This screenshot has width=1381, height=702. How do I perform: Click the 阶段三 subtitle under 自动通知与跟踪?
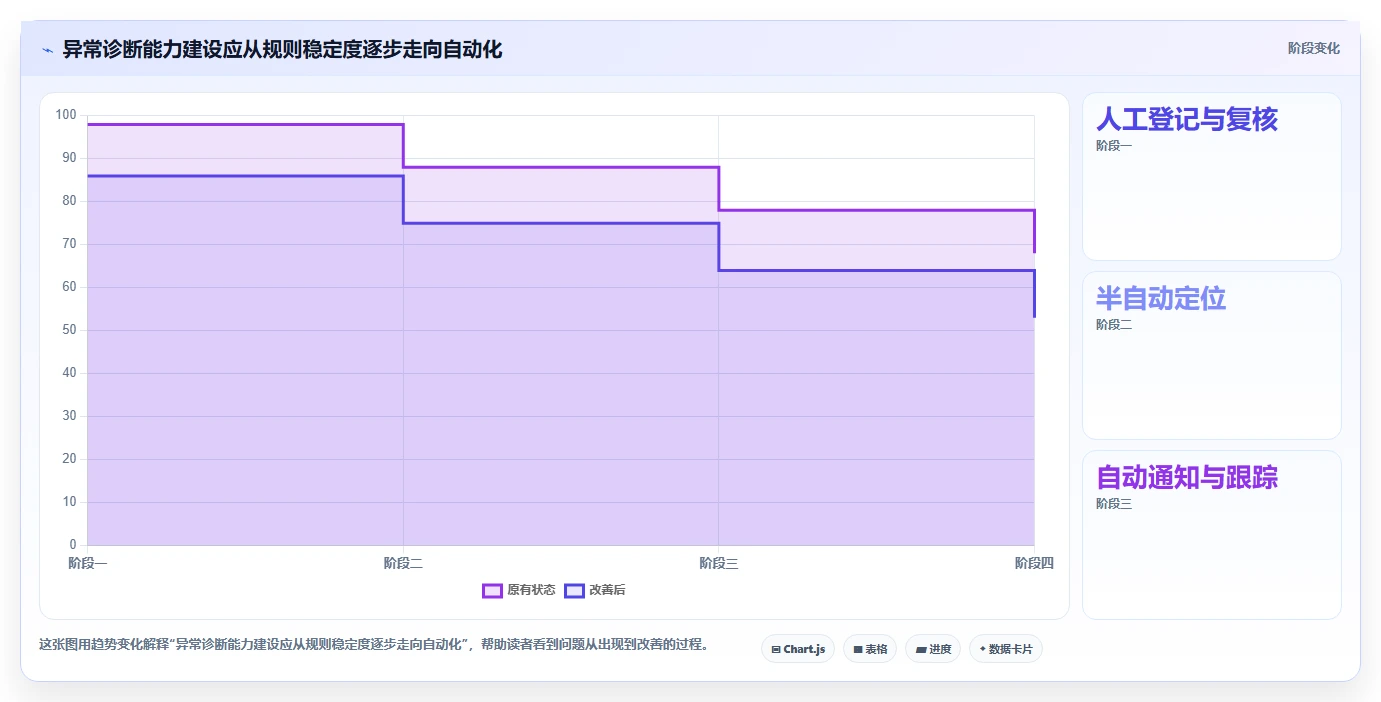point(1114,504)
